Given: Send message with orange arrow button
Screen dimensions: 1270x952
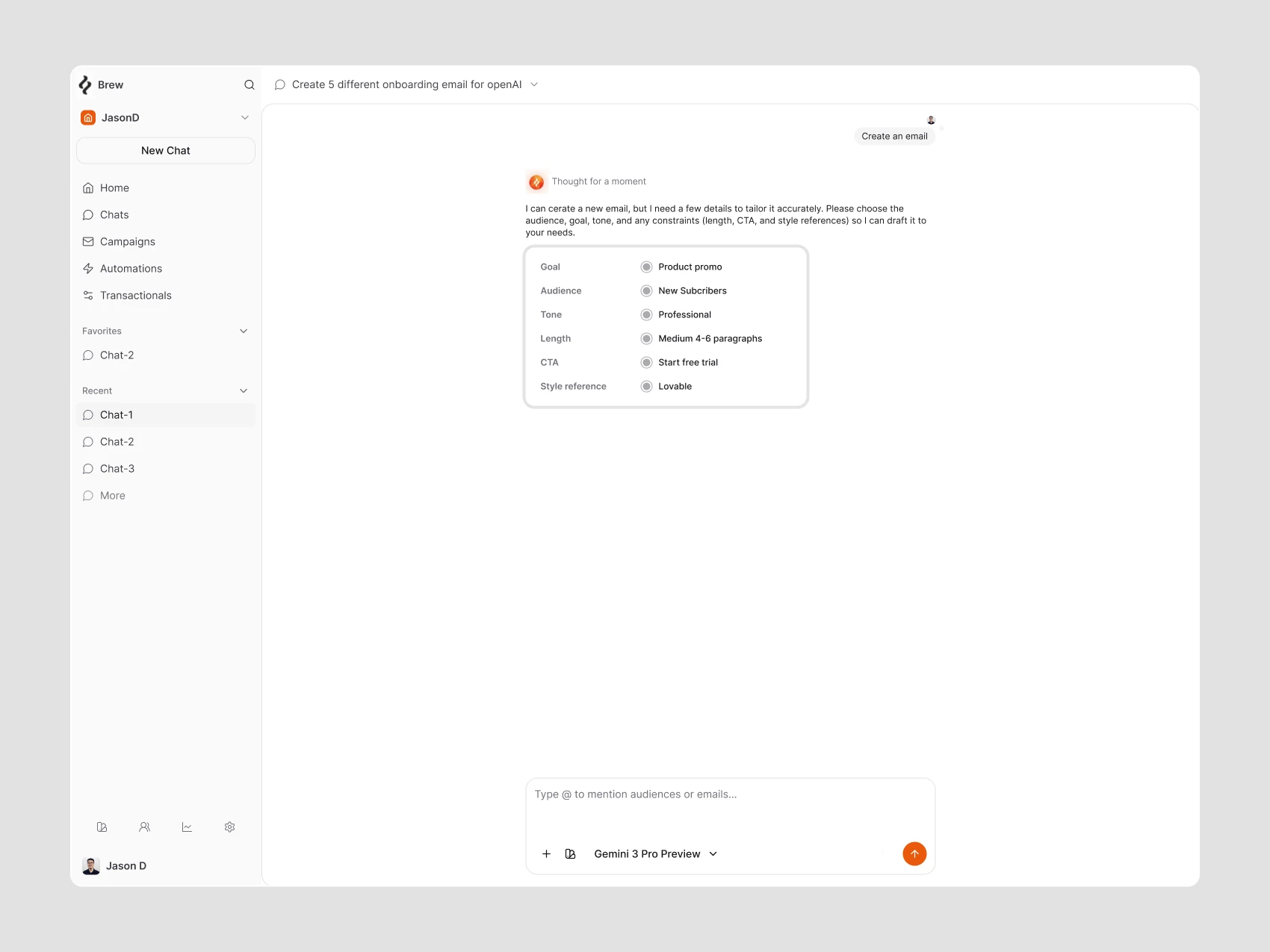Looking at the screenshot, I should pos(914,854).
